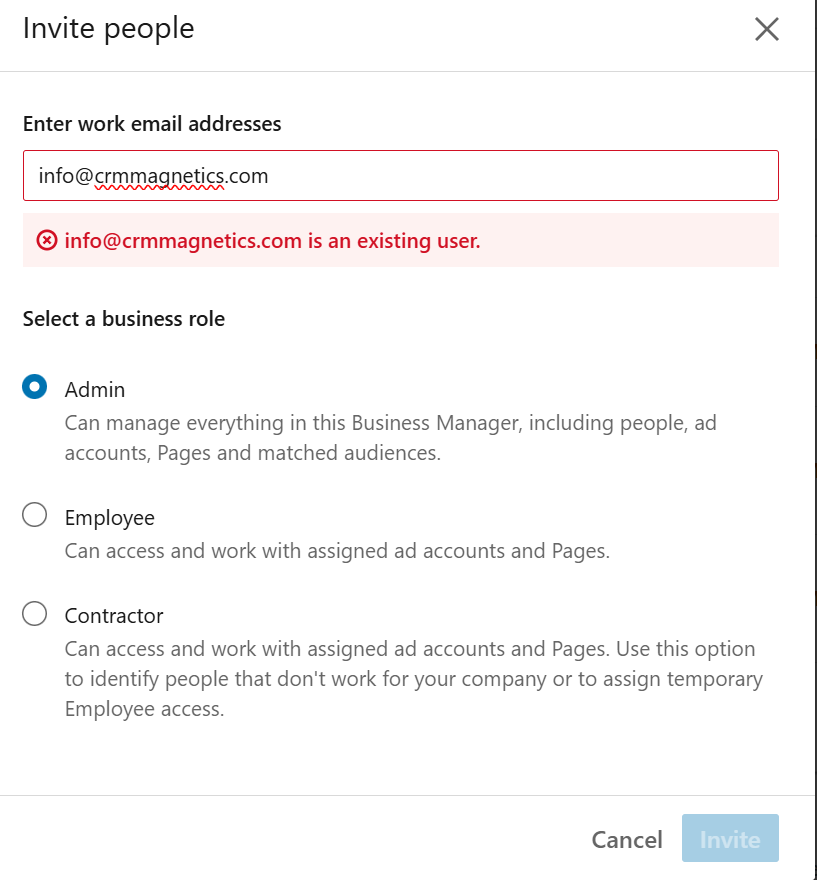This screenshot has height=880, width=817.
Task: Click the 'Enter work email addresses' label
Action: [x=152, y=124]
